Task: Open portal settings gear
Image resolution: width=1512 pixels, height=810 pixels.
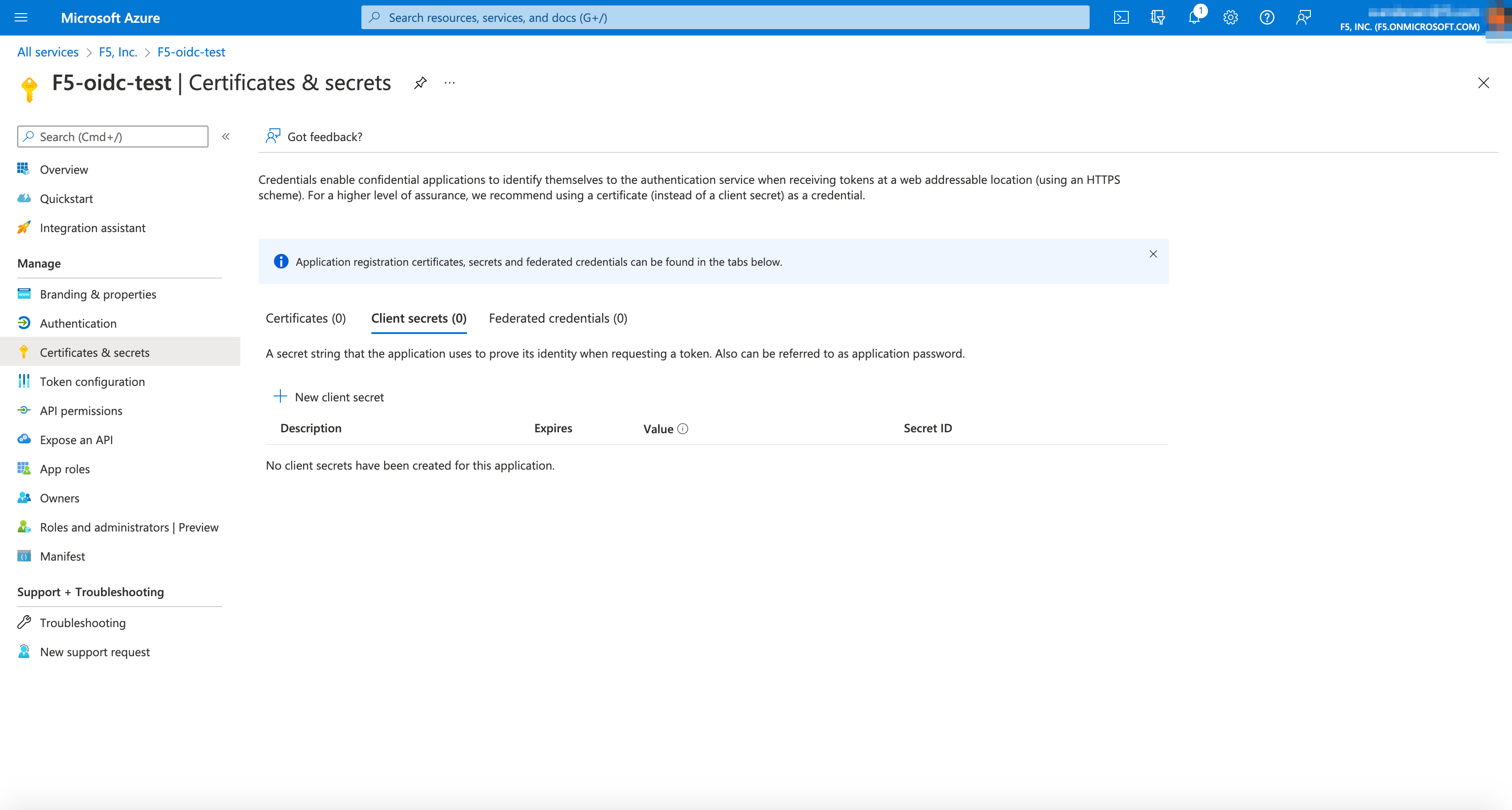Action: (x=1230, y=17)
